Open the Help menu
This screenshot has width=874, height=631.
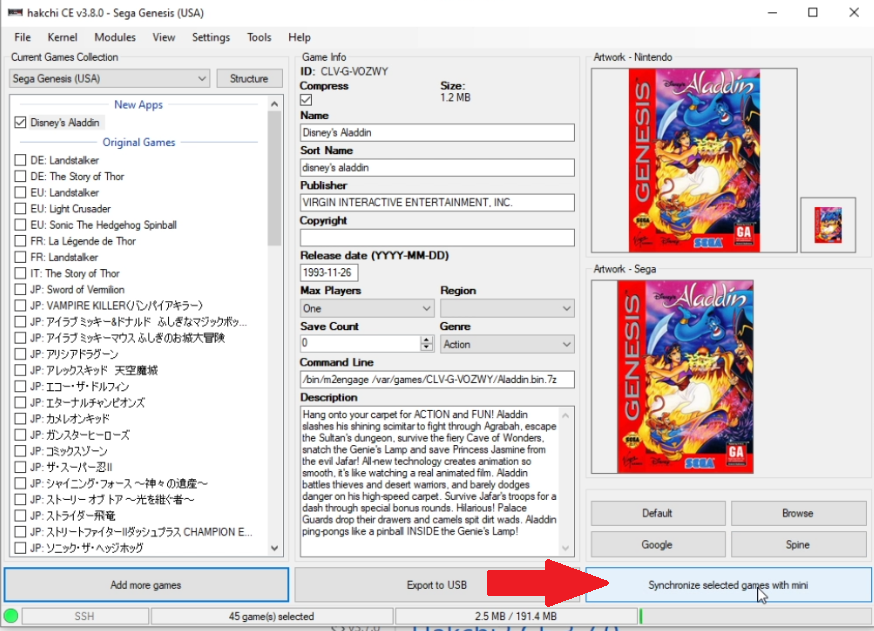tap(299, 37)
